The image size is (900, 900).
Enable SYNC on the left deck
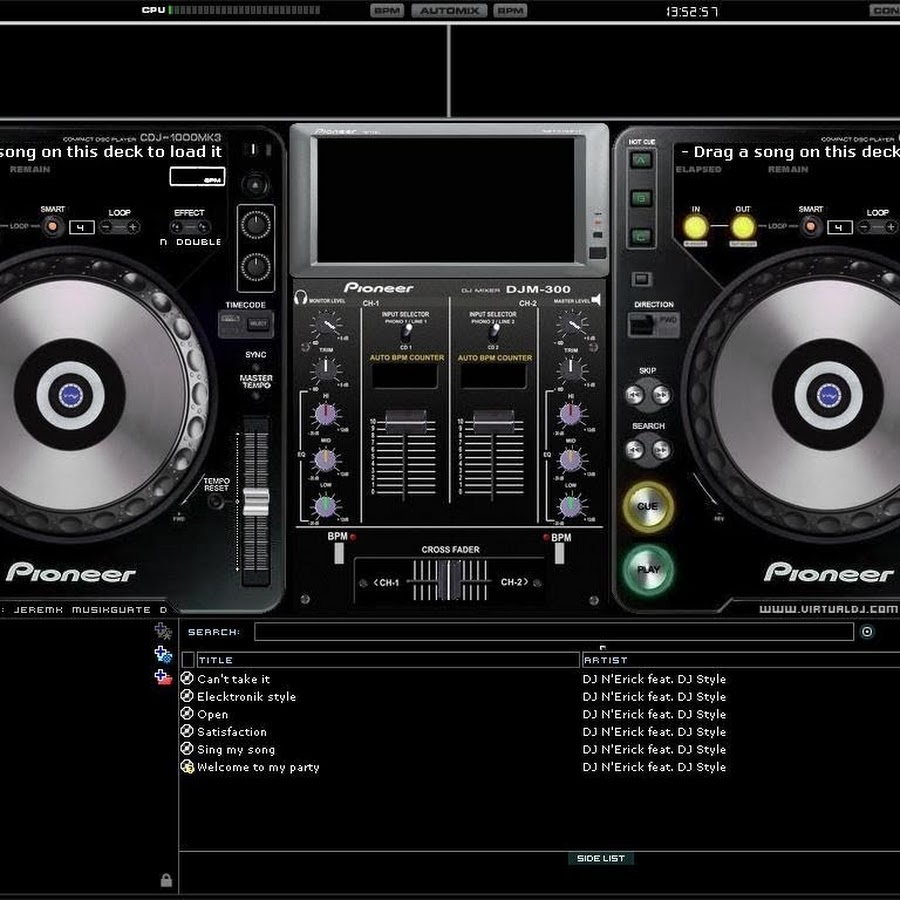(256, 367)
